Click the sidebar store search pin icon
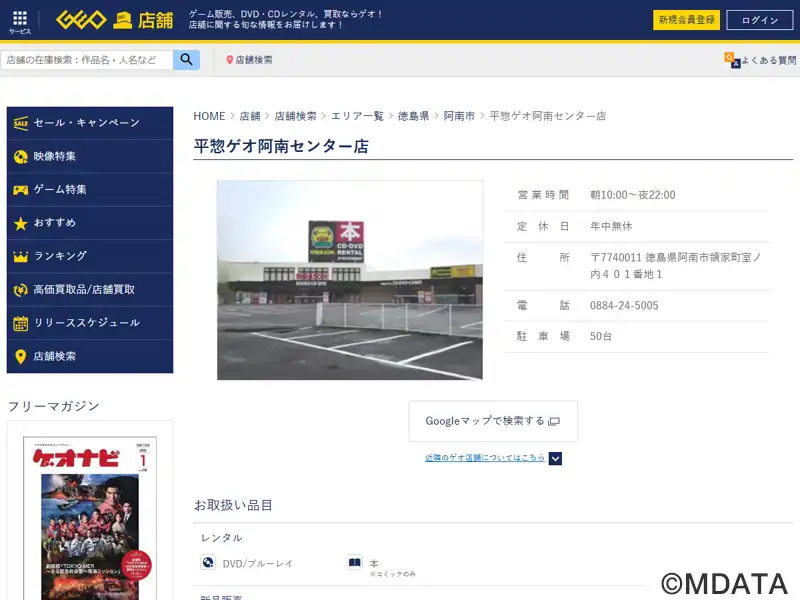This screenshot has width=800, height=600. [x=20, y=357]
